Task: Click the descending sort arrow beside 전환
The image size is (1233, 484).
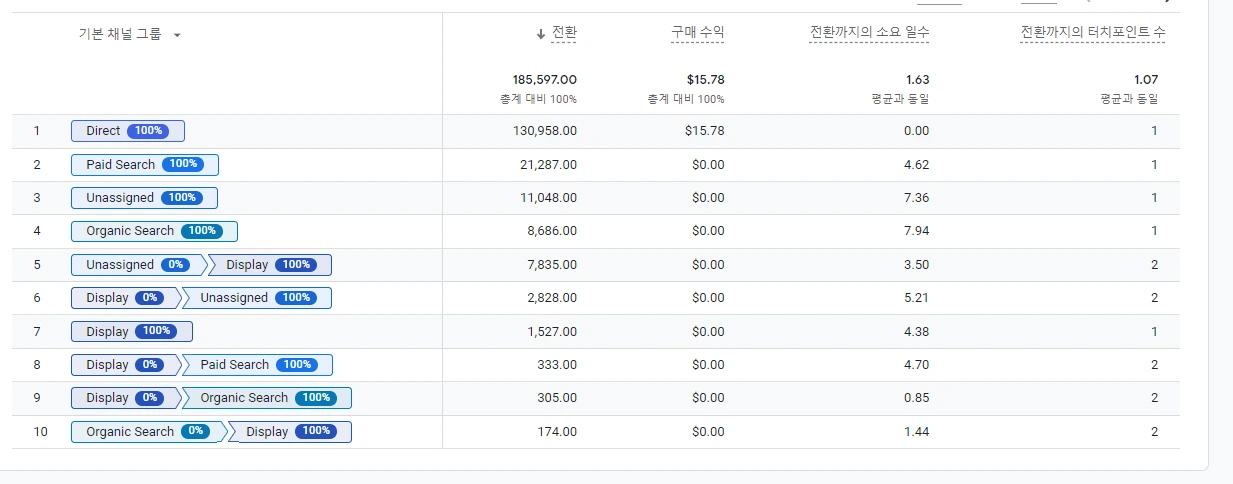Action: coord(541,34)
